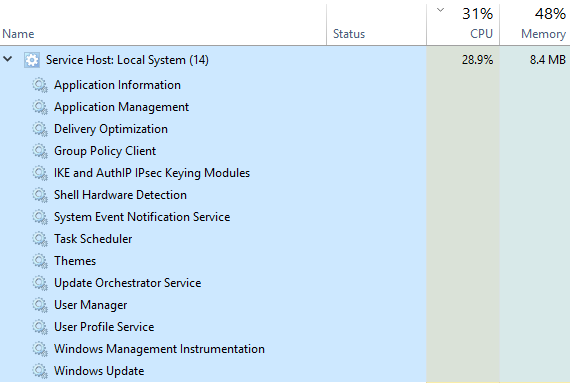Click the Update Orchestrator Service icon
Screen dimensions: 570x383
pyautogui.click(x=40, y=283)
